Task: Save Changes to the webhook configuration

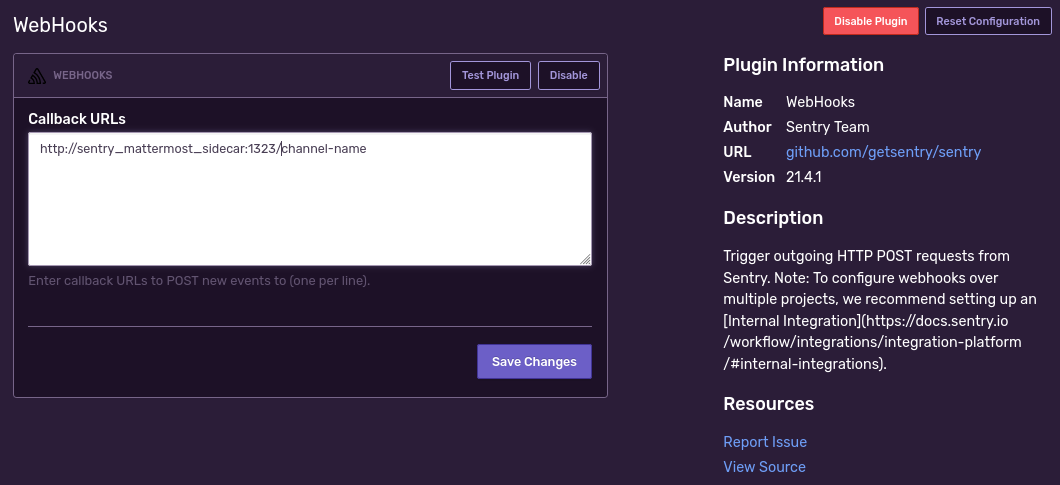Action: [x=534, y=361]
